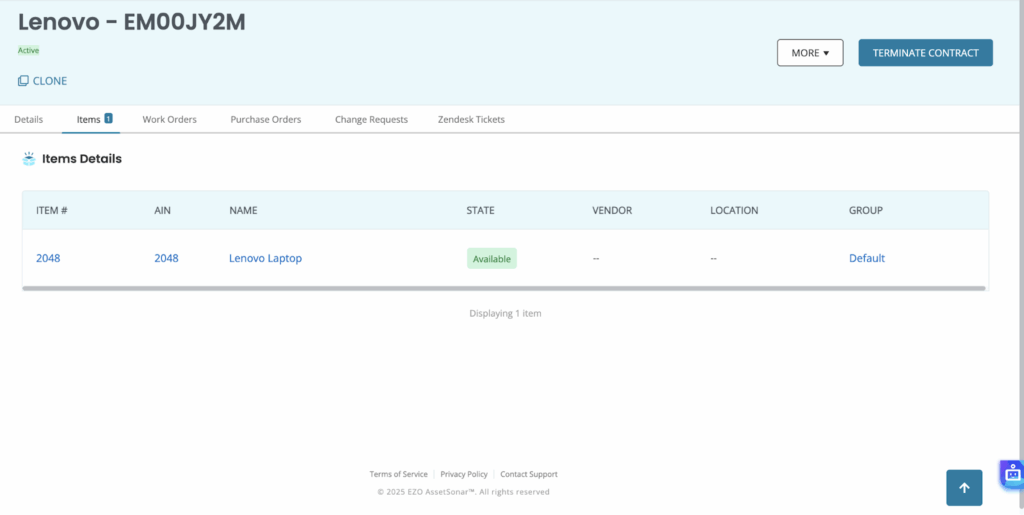Open the chatbot assistant icon

point(1013,475)
